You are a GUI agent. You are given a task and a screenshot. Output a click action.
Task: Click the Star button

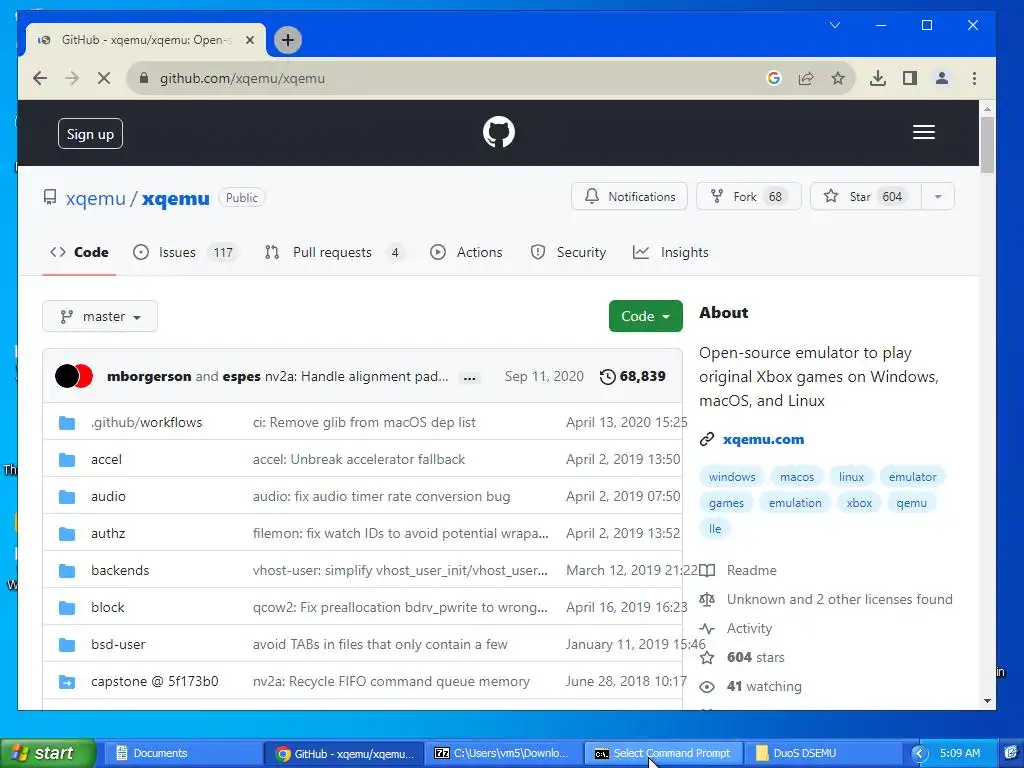pos(865,197)
